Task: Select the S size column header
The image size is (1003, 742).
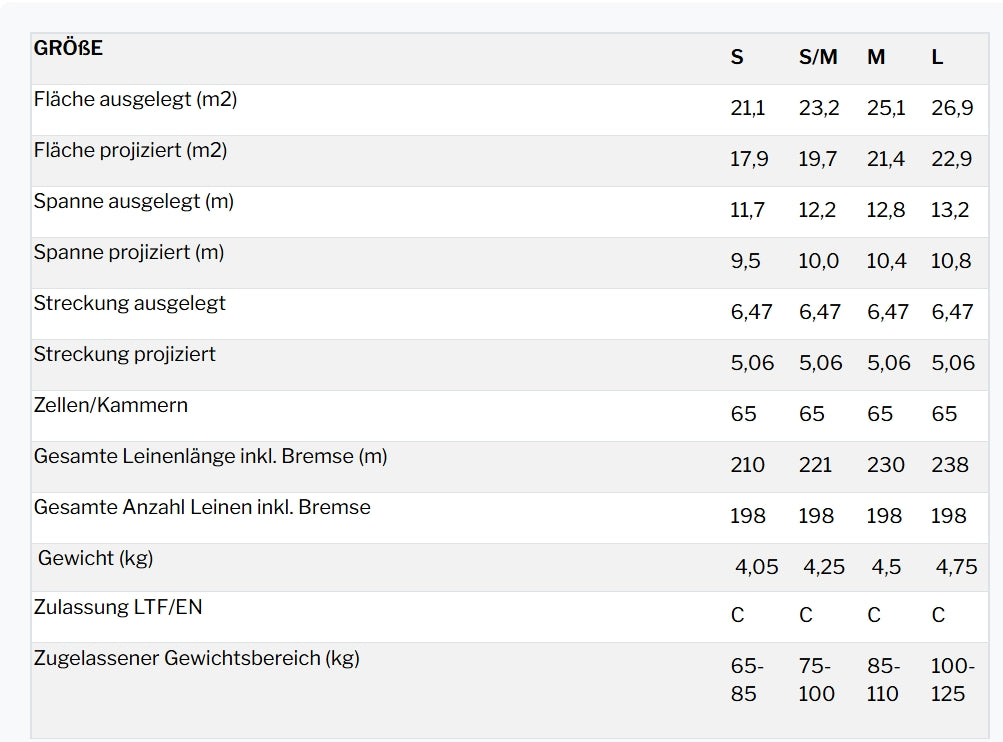Action: [x=737, y=58]
